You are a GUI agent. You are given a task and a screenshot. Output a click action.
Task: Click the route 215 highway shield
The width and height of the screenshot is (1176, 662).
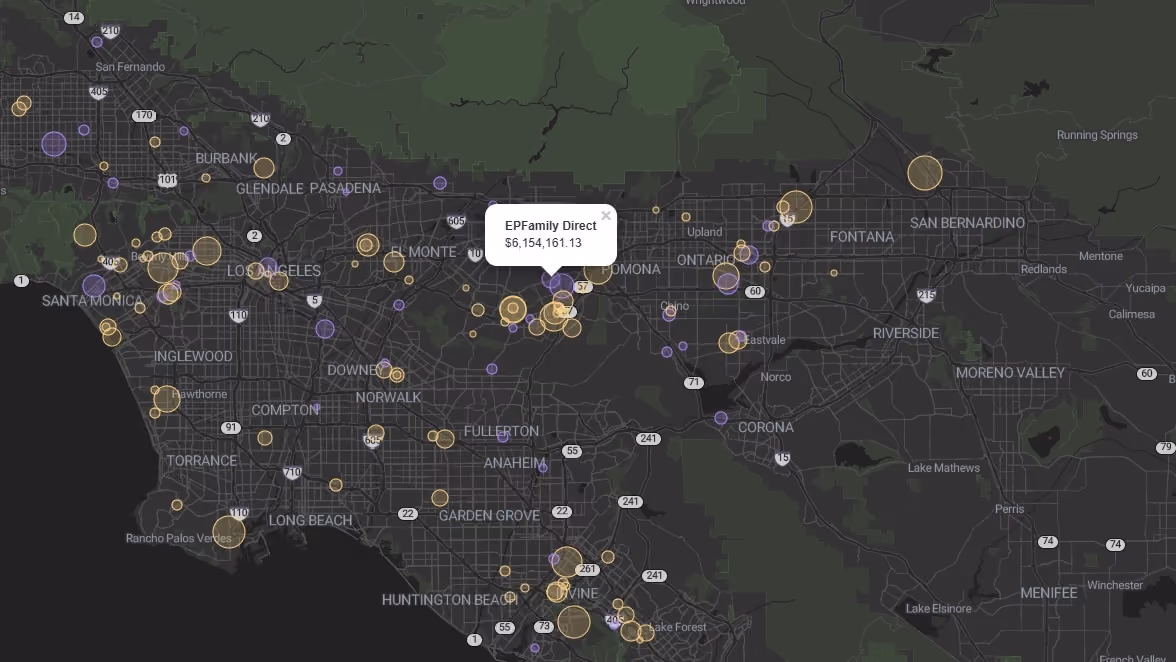[926, 295]
